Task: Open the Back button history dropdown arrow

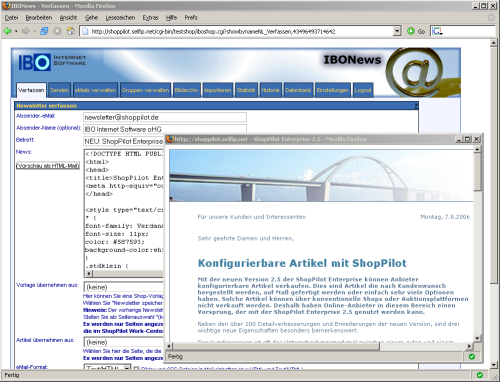Action: click(16, 31)
